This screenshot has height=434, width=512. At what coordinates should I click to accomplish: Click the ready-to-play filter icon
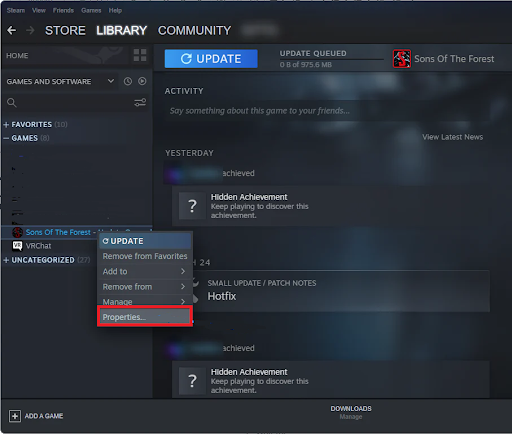click(142, 81)
